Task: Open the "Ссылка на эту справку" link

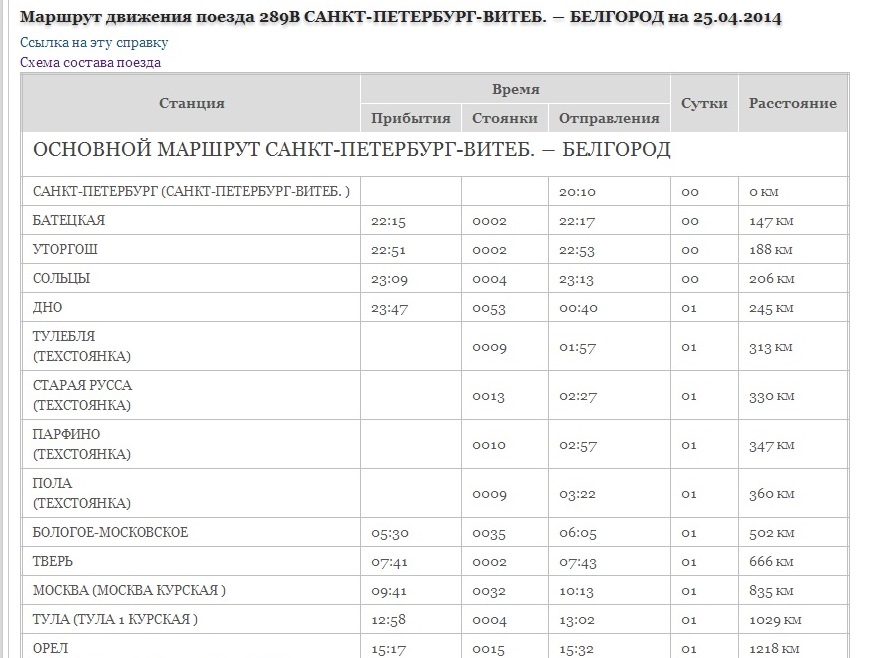Action: [x=94, y=43]
